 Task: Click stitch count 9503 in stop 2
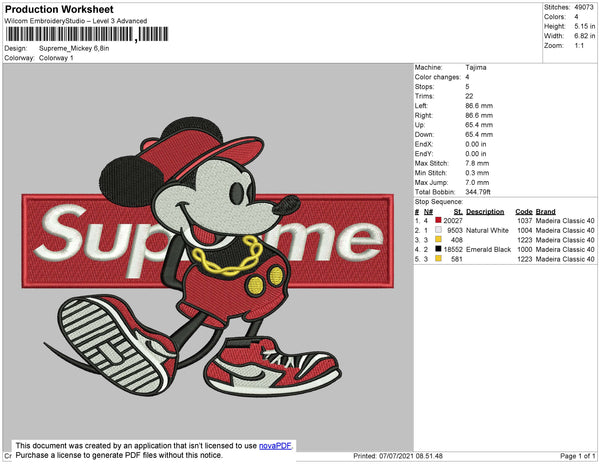pos(455,230)
